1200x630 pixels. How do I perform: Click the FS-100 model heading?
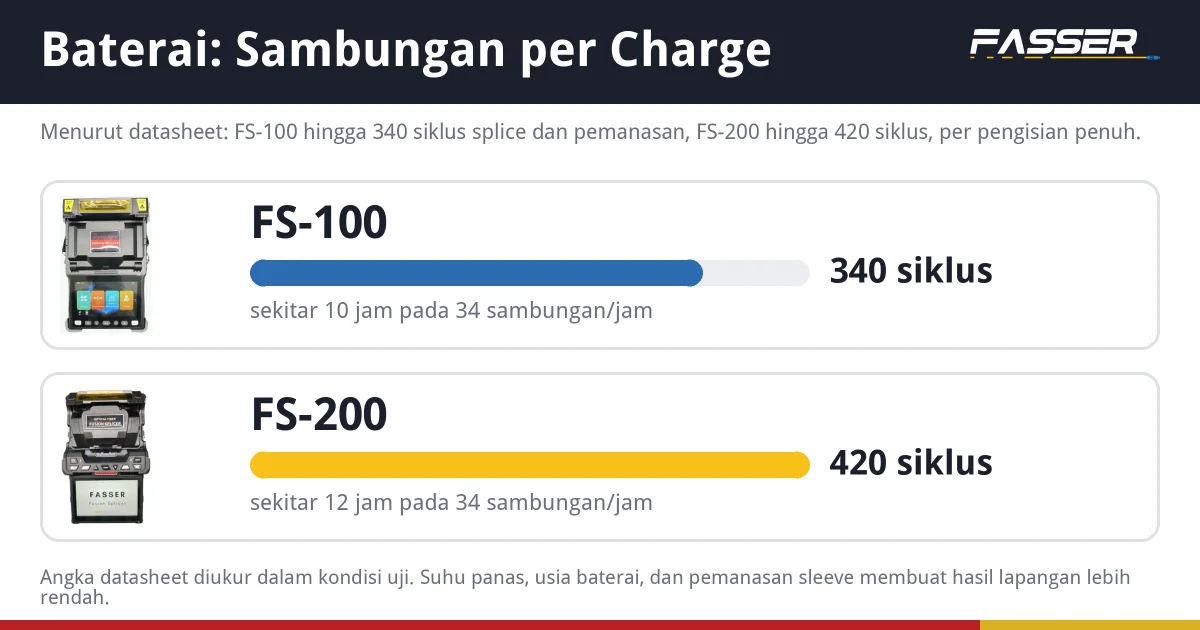[x=319, y=222]
